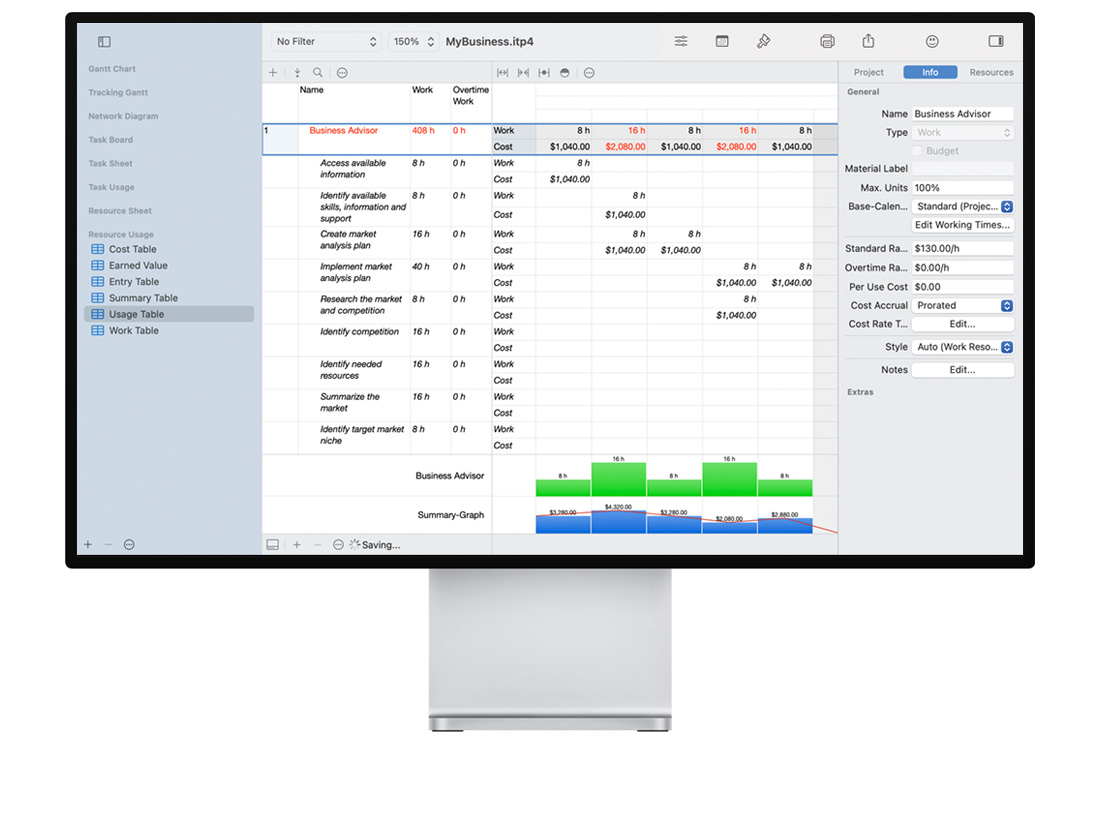This screenshot has width=1100, height=820.
Task: Open the Gantt Chart view
Action: point(112,69)
